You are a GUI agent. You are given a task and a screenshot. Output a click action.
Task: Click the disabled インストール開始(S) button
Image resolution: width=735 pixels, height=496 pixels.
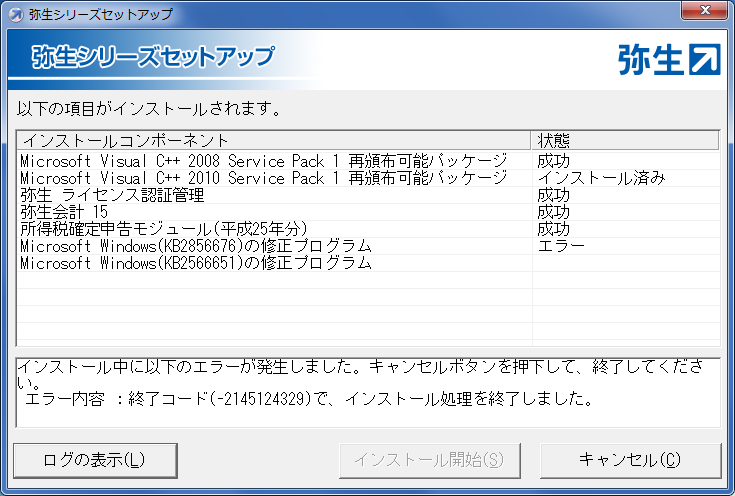(429, 460)
